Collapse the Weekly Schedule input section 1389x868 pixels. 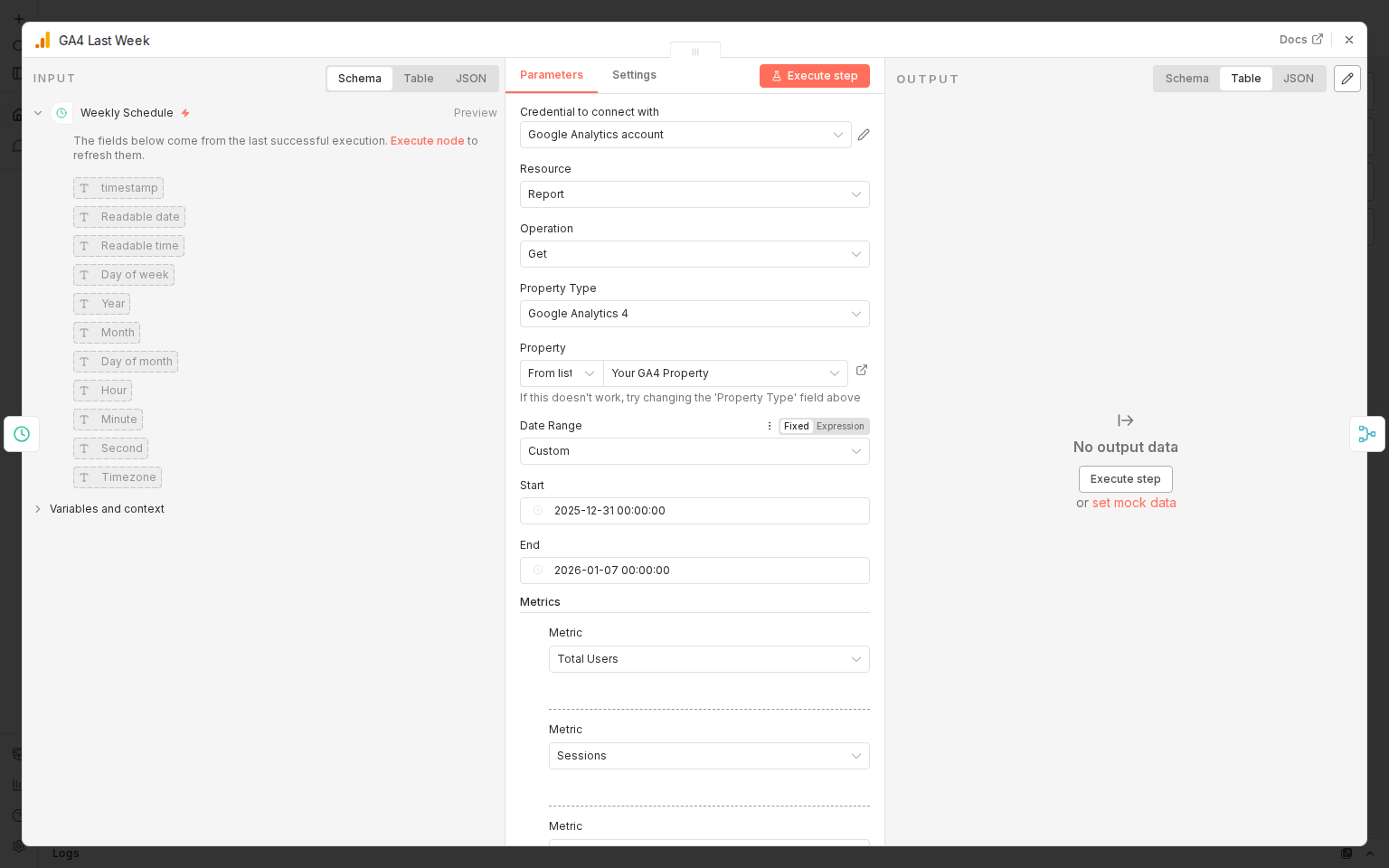38,113
